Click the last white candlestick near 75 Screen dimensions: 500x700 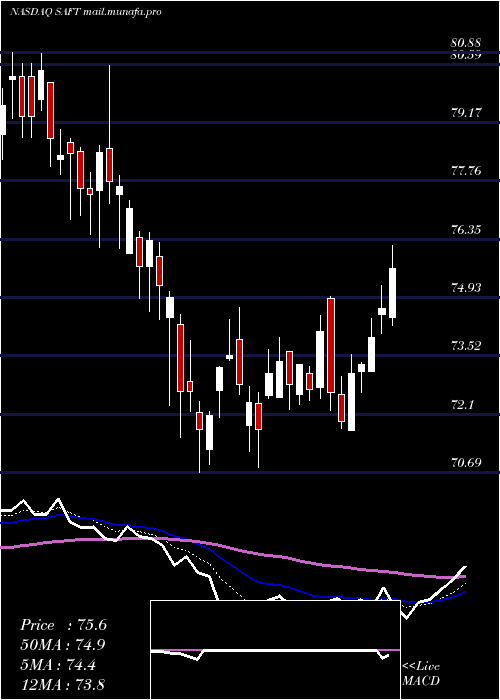(x=393, y=293)
